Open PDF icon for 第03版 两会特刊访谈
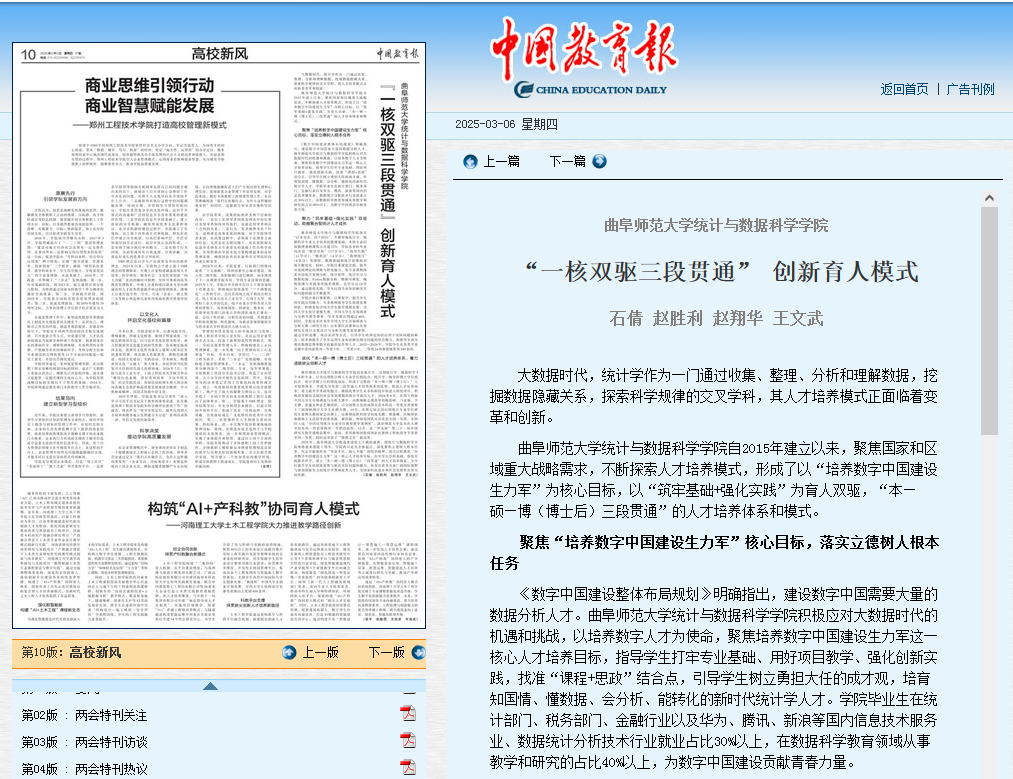 pos(408,741)
